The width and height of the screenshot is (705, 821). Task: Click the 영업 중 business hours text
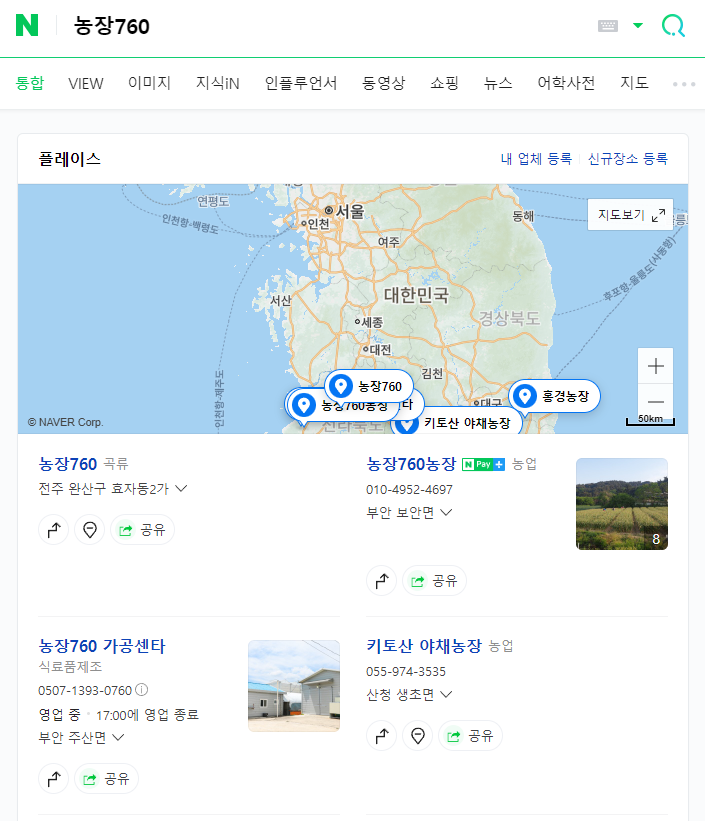[59, 715]
